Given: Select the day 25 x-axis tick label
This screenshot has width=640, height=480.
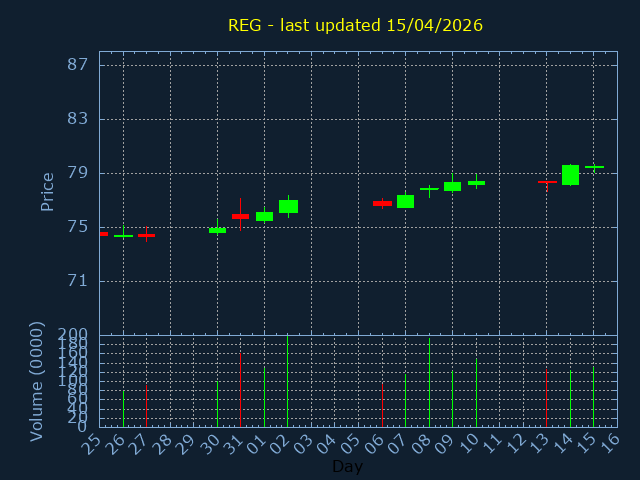Looking at the screenshot, I should pyautogui.click(x=92, y=442).
